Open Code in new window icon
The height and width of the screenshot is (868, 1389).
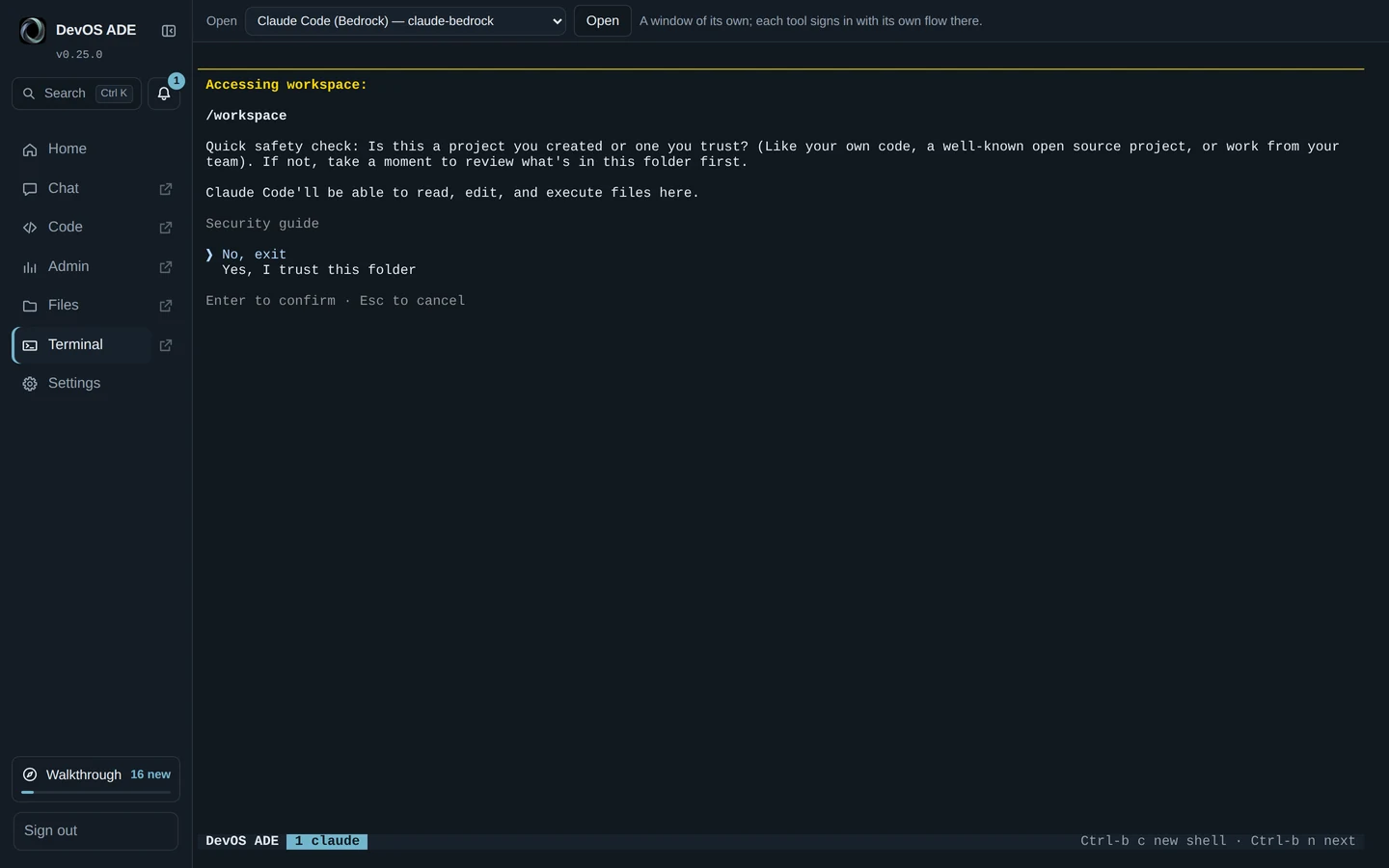166,228
